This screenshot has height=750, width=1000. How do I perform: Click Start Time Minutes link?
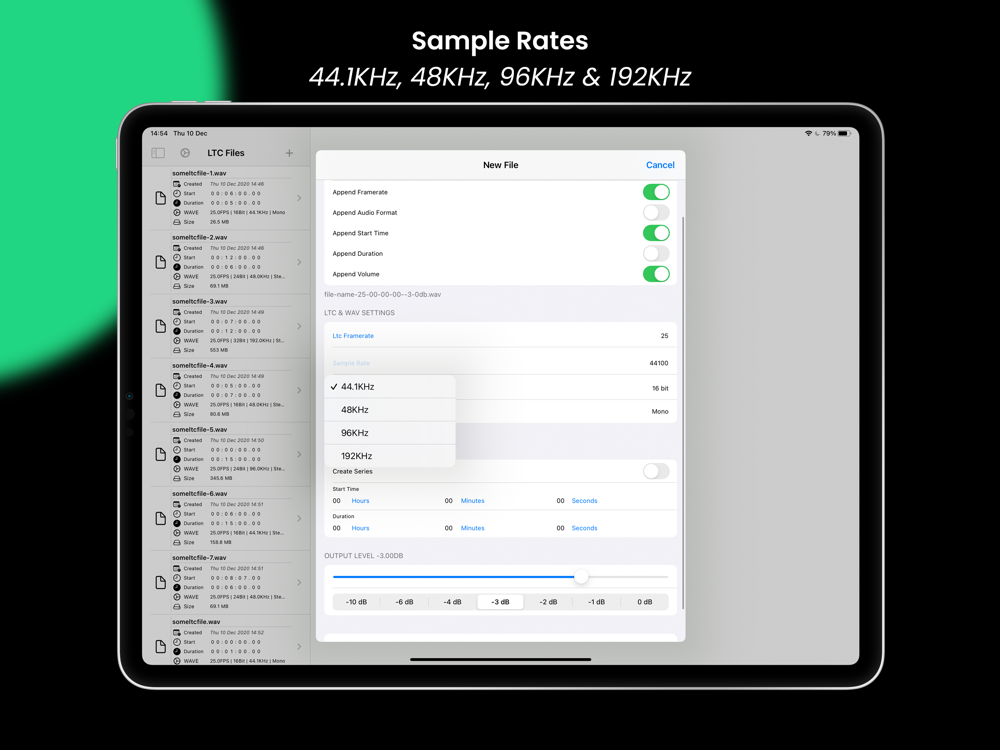pyautogui.click(x=473, y=501)
